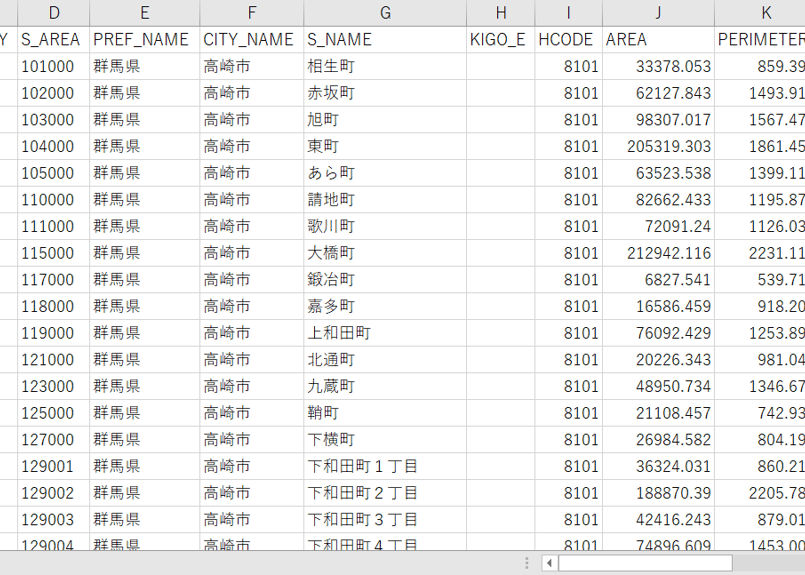Select cell 鞘町
805x575 pixels.
tap(385, 413)
